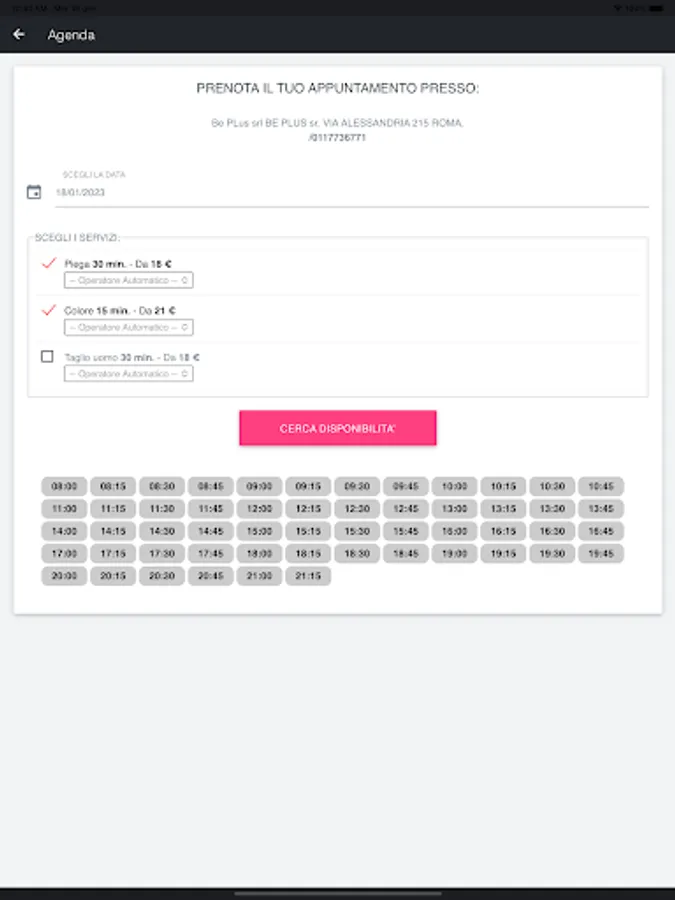Open operator dropdown under Taglio uomo
Screen dimensions: 675x900
coord(129,374)
